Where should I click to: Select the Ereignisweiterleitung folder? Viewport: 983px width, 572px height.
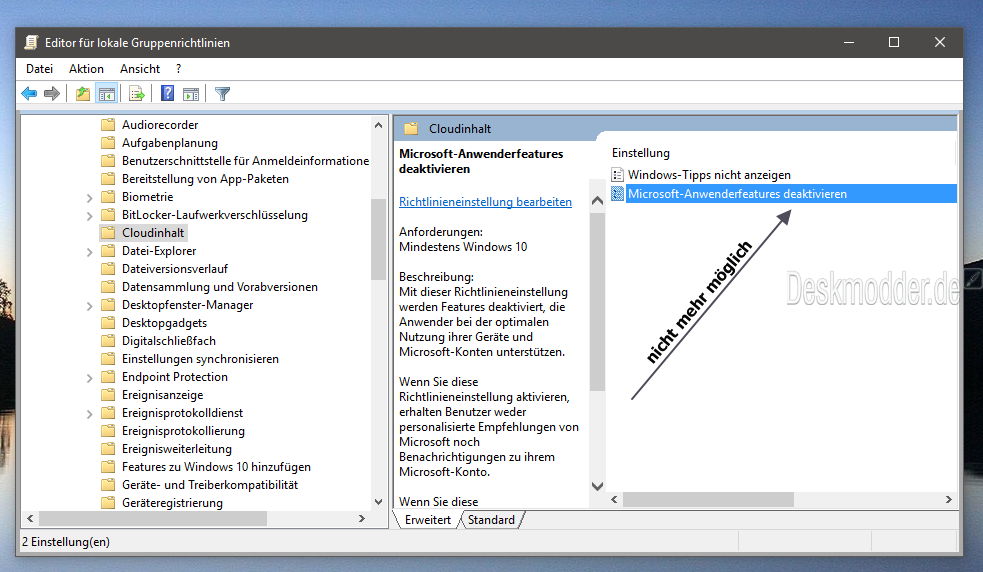click(x=177, y=449)
